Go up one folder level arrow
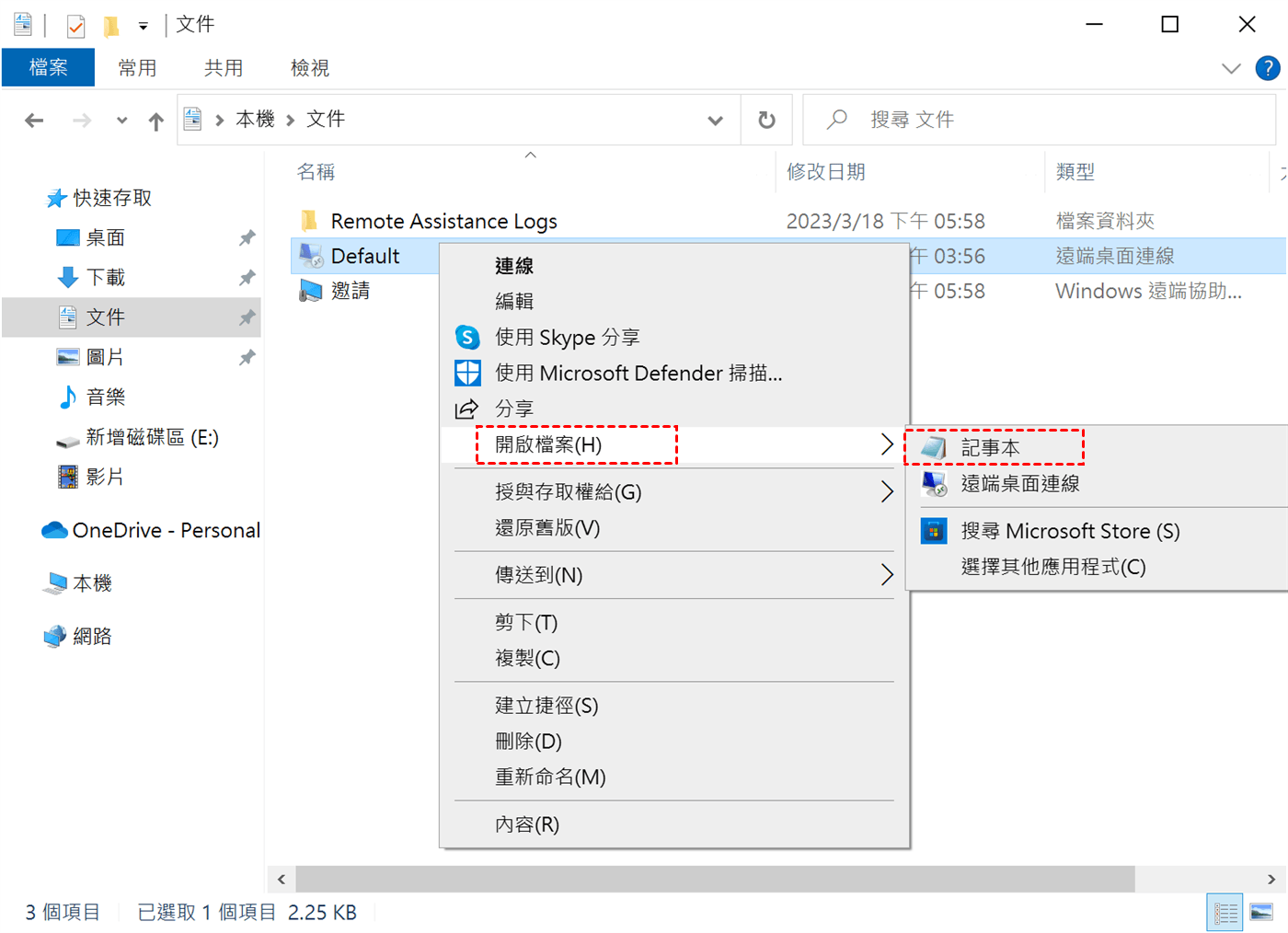Image resolution: width=1288 pixels, height=933 pixels. [156, 121]
